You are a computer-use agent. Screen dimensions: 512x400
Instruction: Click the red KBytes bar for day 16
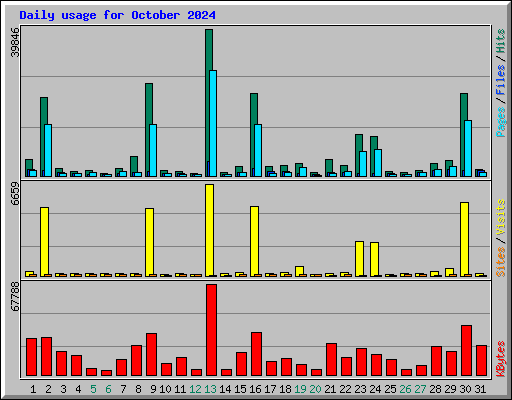tap(256, 354)
